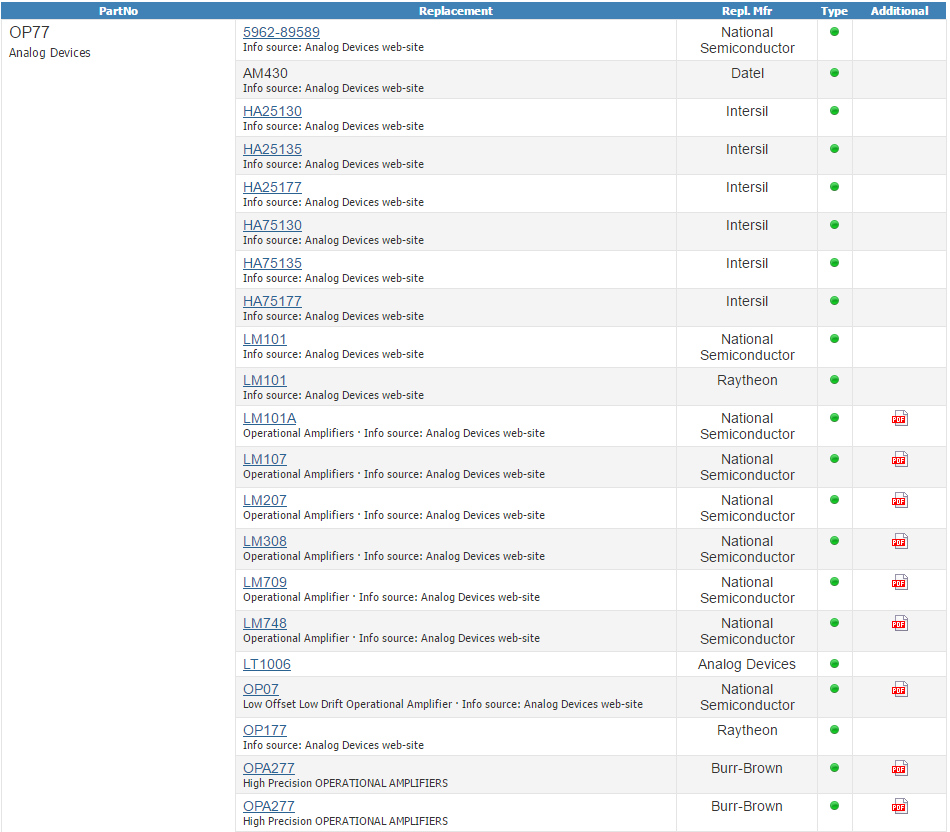
Task: Click the Additional column header
Action: point(899,11)
